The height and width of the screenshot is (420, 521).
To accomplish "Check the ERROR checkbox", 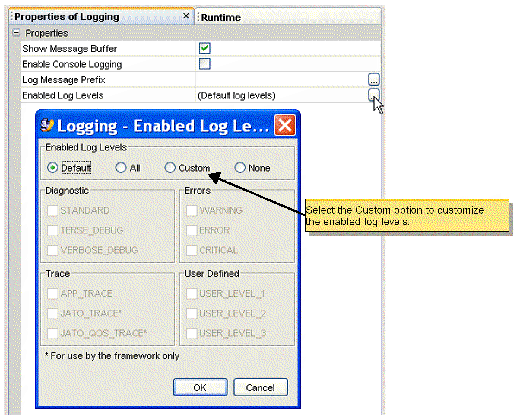I will [x=192, y=230].
